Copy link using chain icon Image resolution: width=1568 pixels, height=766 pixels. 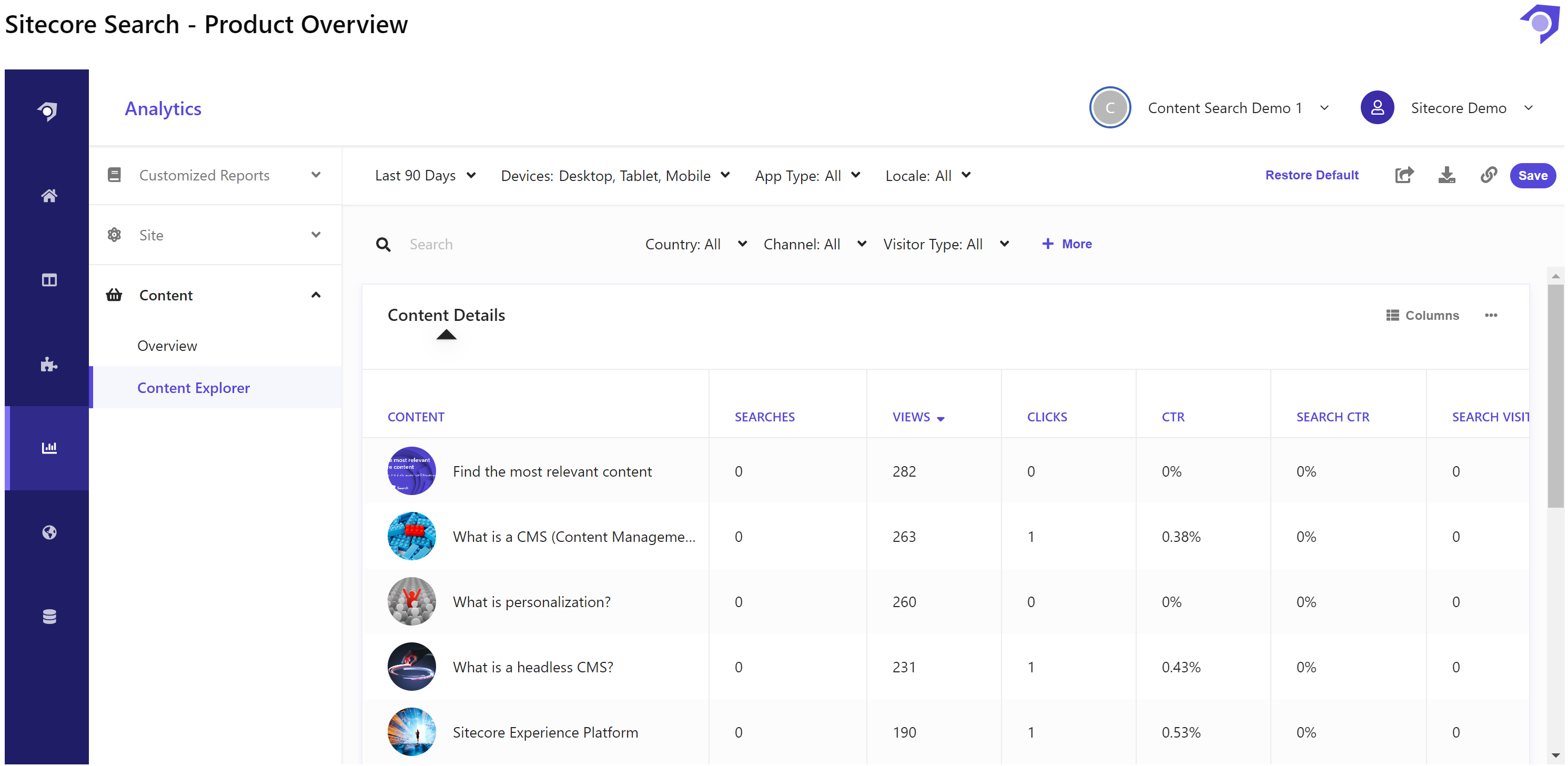pyautogui.click(x=1488, y=175)
